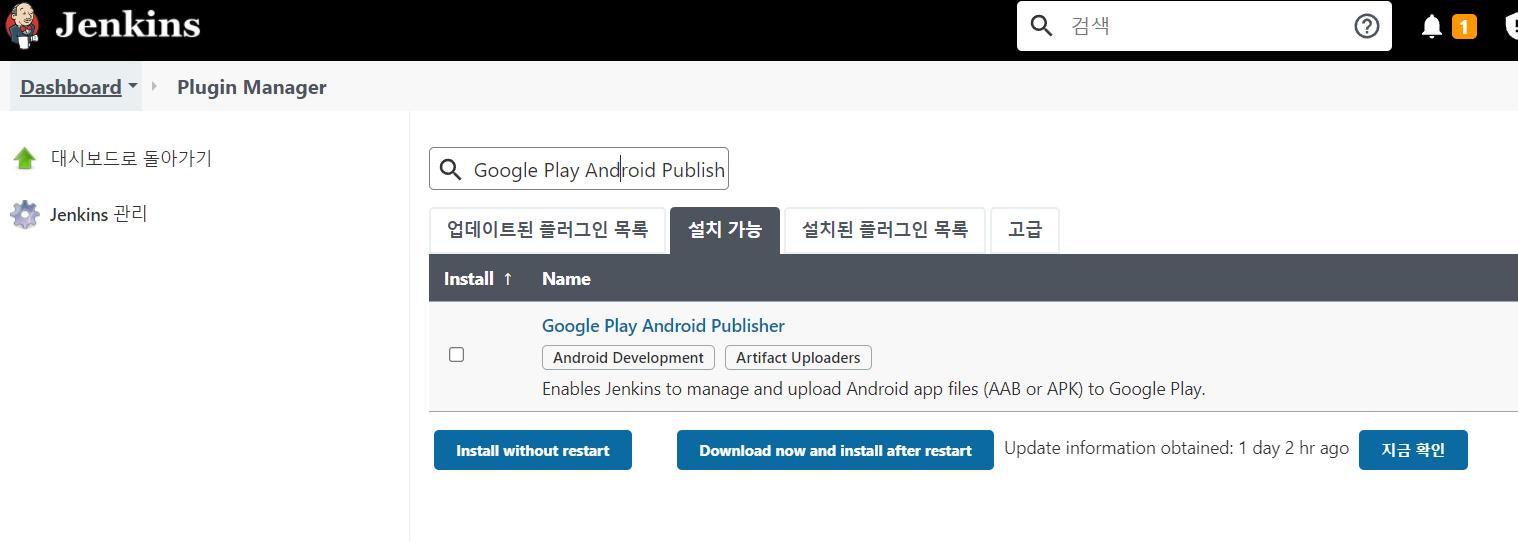Open the notifications bell icon

[x=1432, y=27]
